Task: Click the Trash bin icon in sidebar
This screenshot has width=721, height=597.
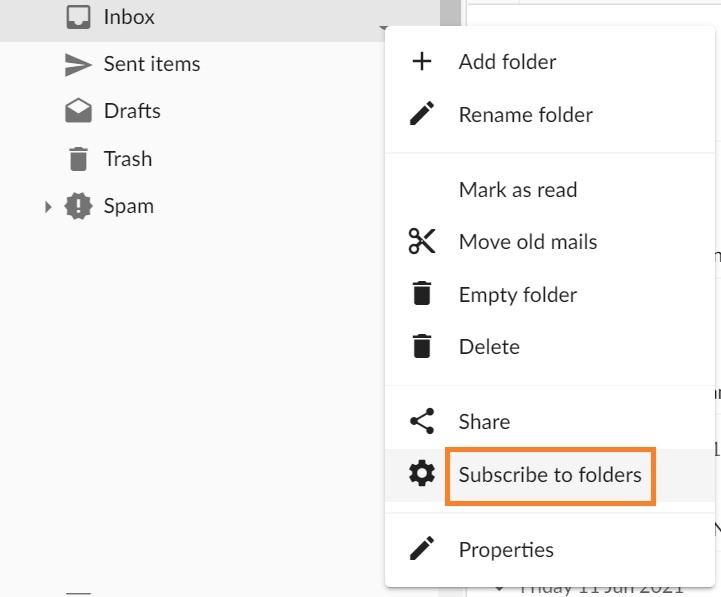Action: click(78, 159)
